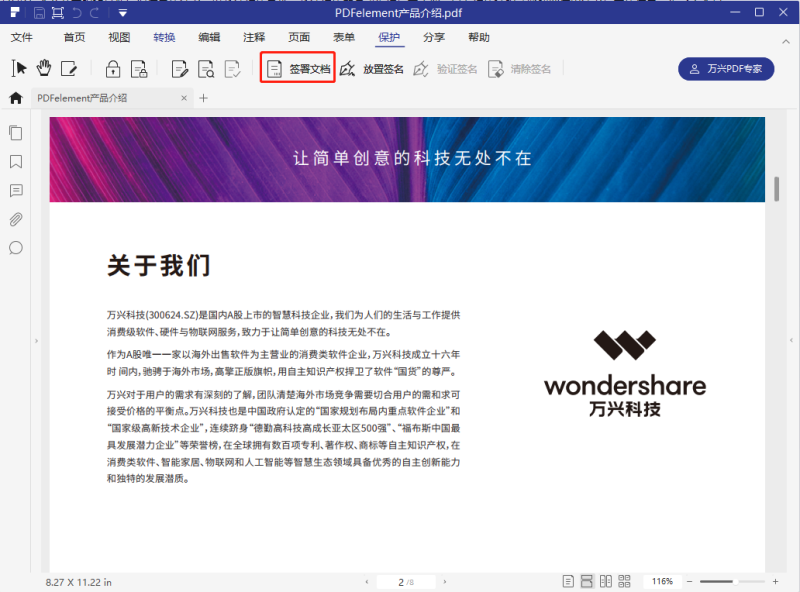800x592 pixels.
Task: Click the 签署文档 button
Action: (296, 68)
